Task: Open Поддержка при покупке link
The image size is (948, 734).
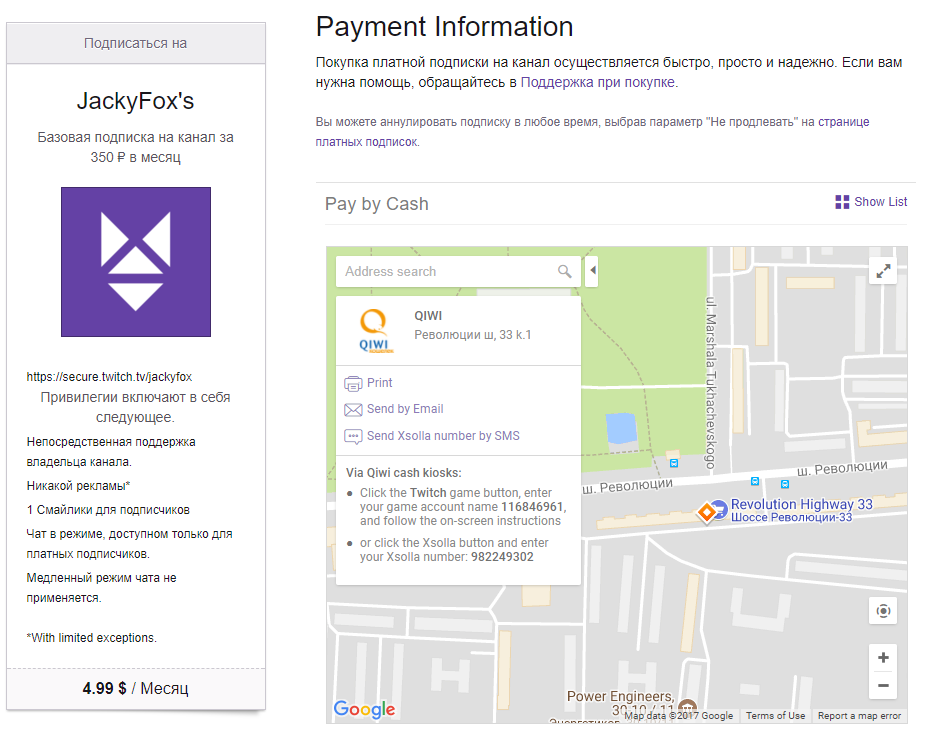Action: coord(598,82)
